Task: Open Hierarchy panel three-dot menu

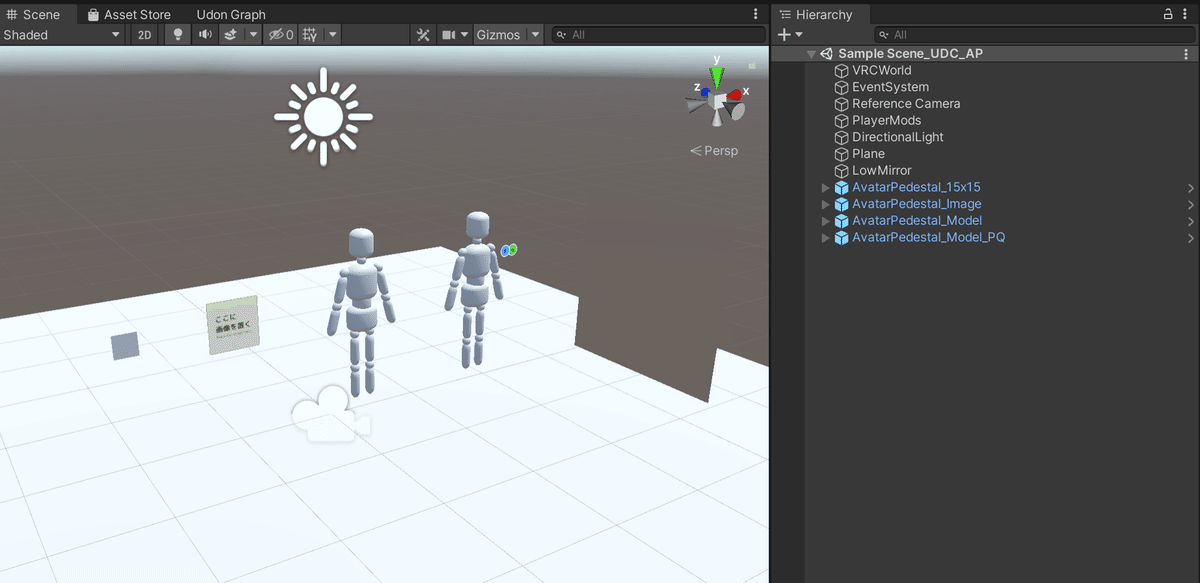Action: tap(1187, 14)
